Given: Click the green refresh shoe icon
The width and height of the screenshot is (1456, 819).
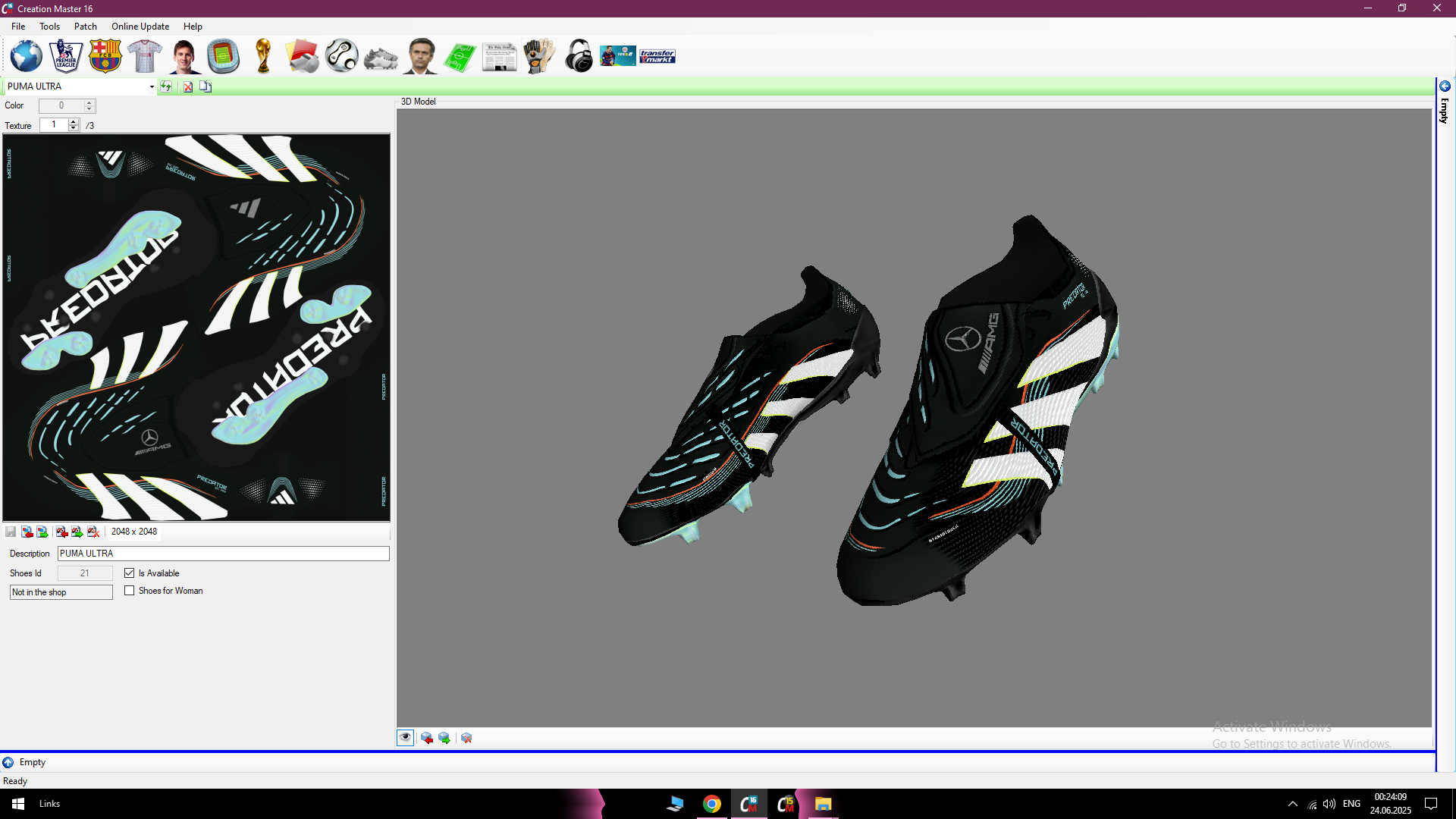Looking at the screenshot, I should pyautogui.click(x=166, y=86).
